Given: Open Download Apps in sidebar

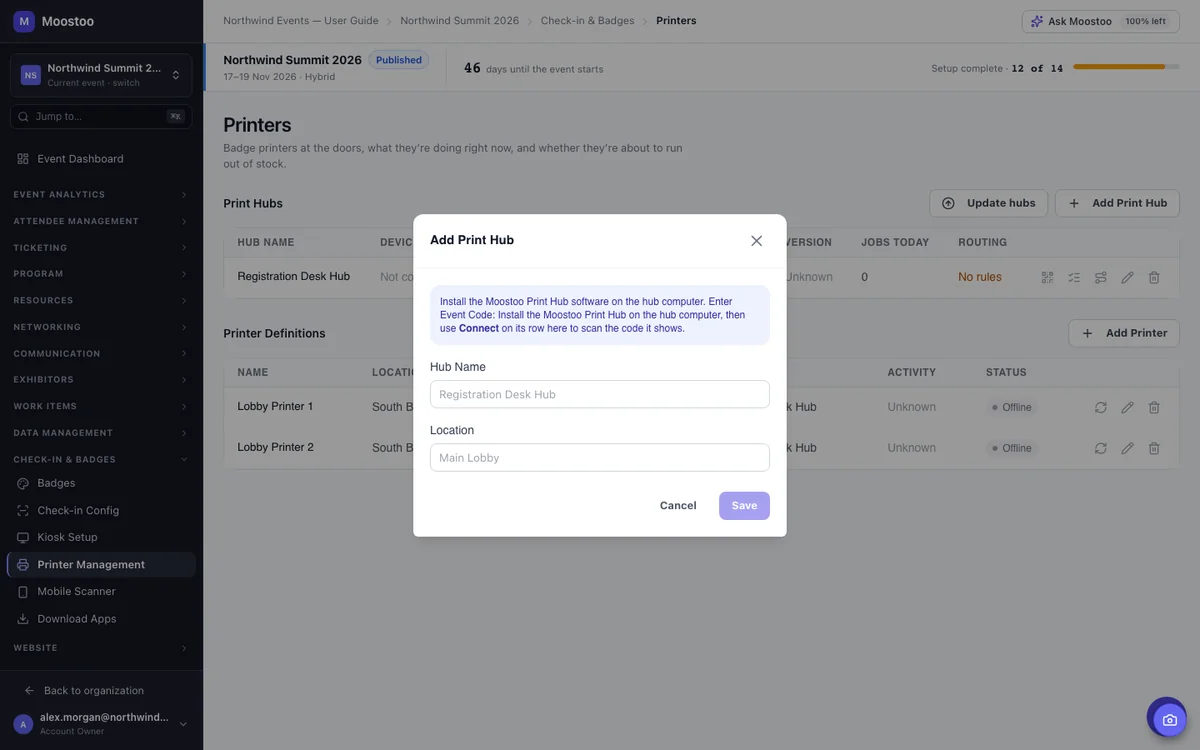Looking at the screenshot, I should point(101,619).
